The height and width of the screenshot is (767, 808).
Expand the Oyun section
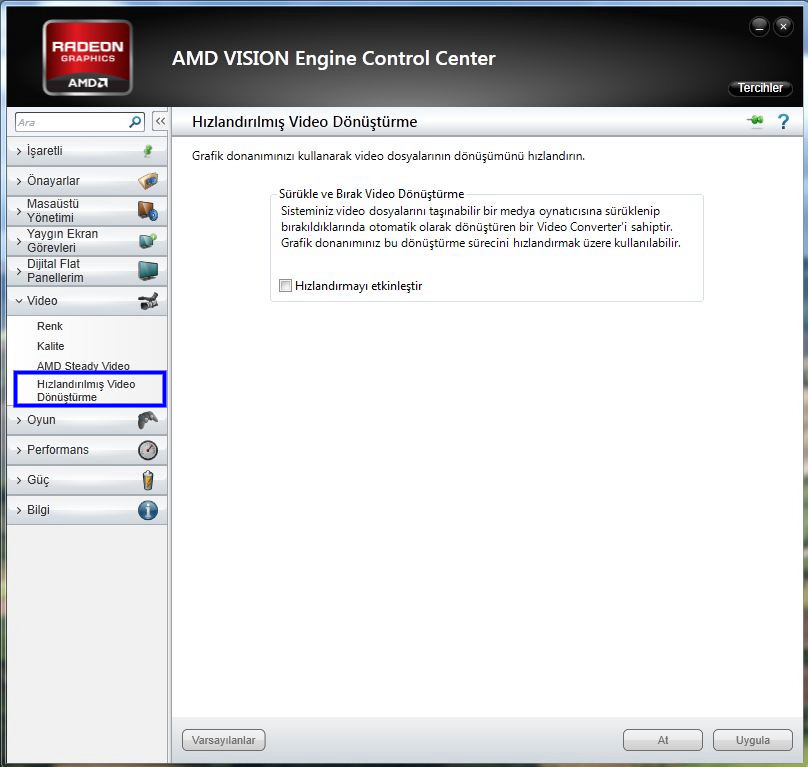pyautogui.click(x=87, y=420)
